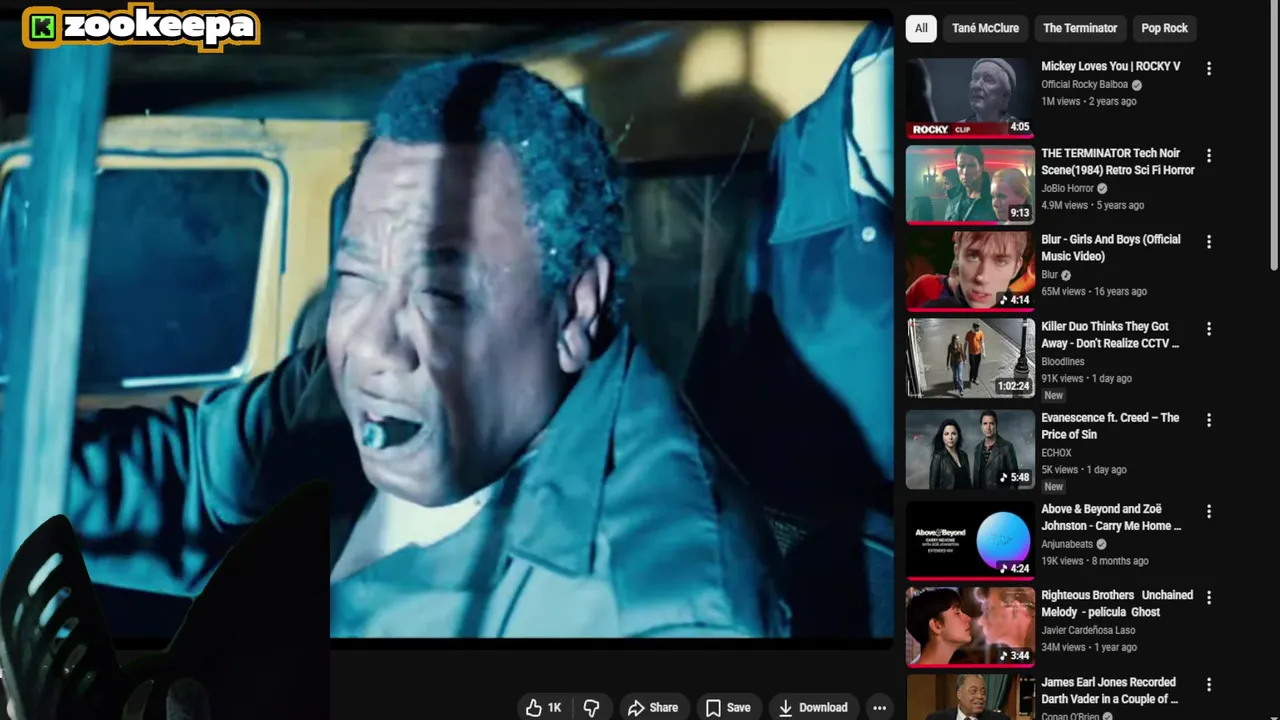Click the main video player
Viewport: 1280px width, 720px height.
447,328
